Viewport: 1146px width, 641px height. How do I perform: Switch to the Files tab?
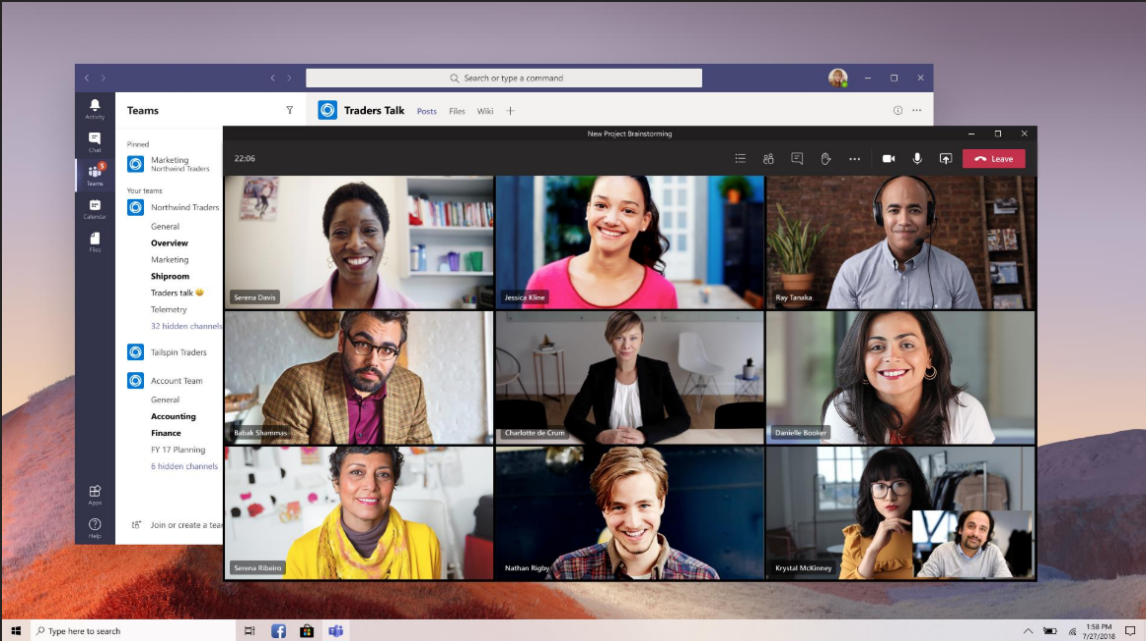pos(457,111)
